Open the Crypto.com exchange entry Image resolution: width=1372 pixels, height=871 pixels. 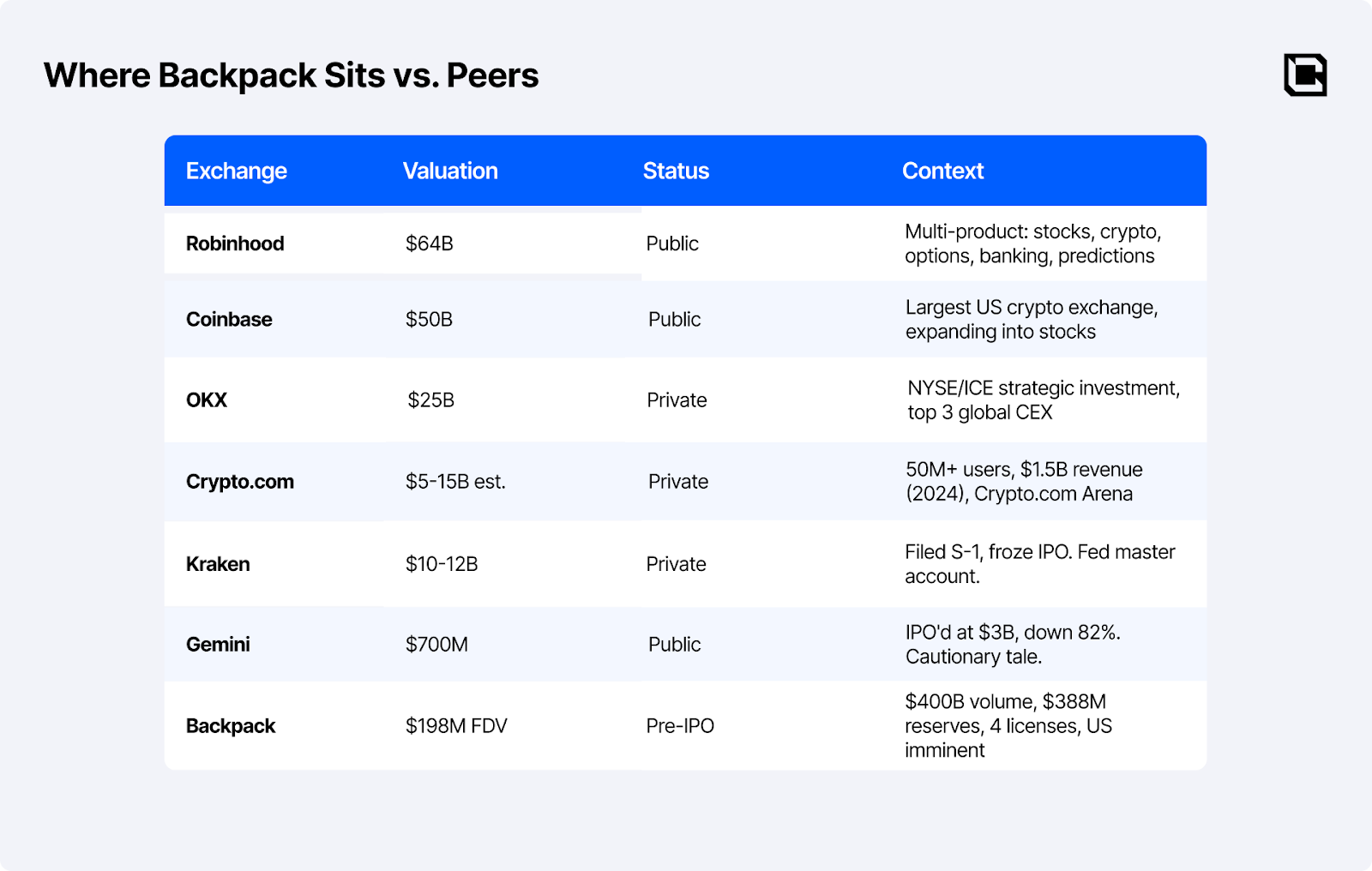click(240, 481)
